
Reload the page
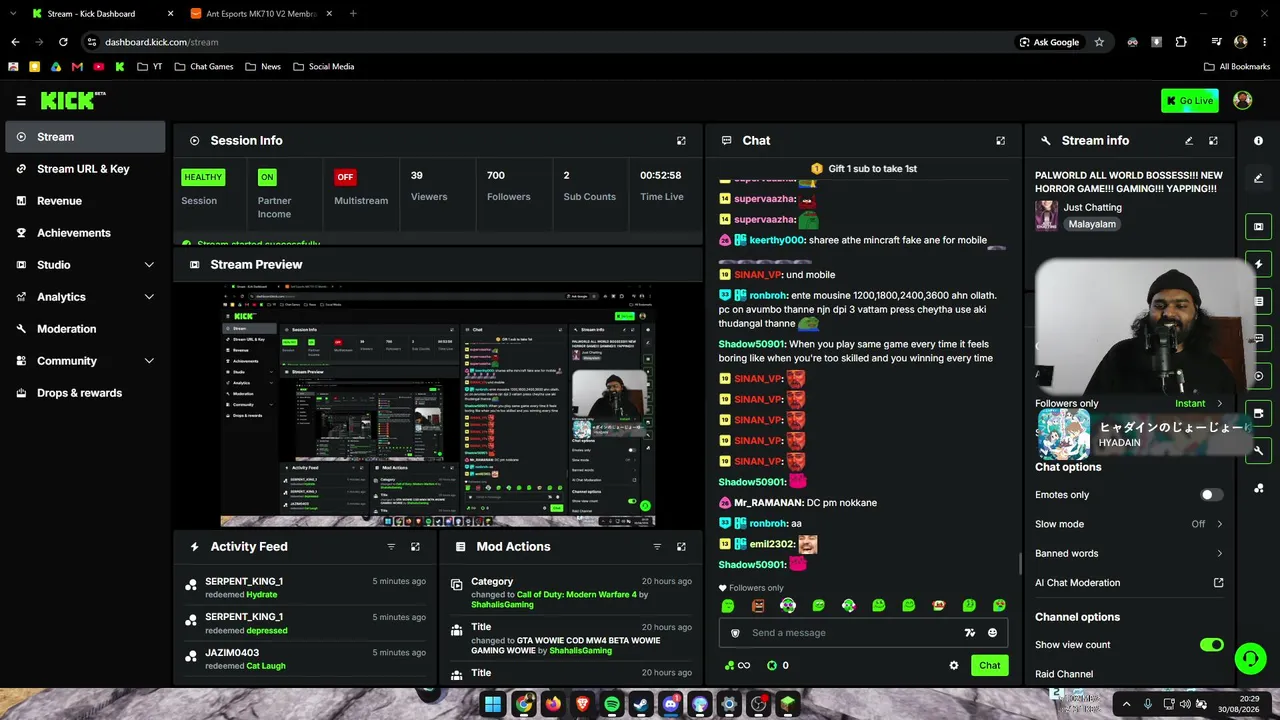pyautogui.click(x=63, y=42)
